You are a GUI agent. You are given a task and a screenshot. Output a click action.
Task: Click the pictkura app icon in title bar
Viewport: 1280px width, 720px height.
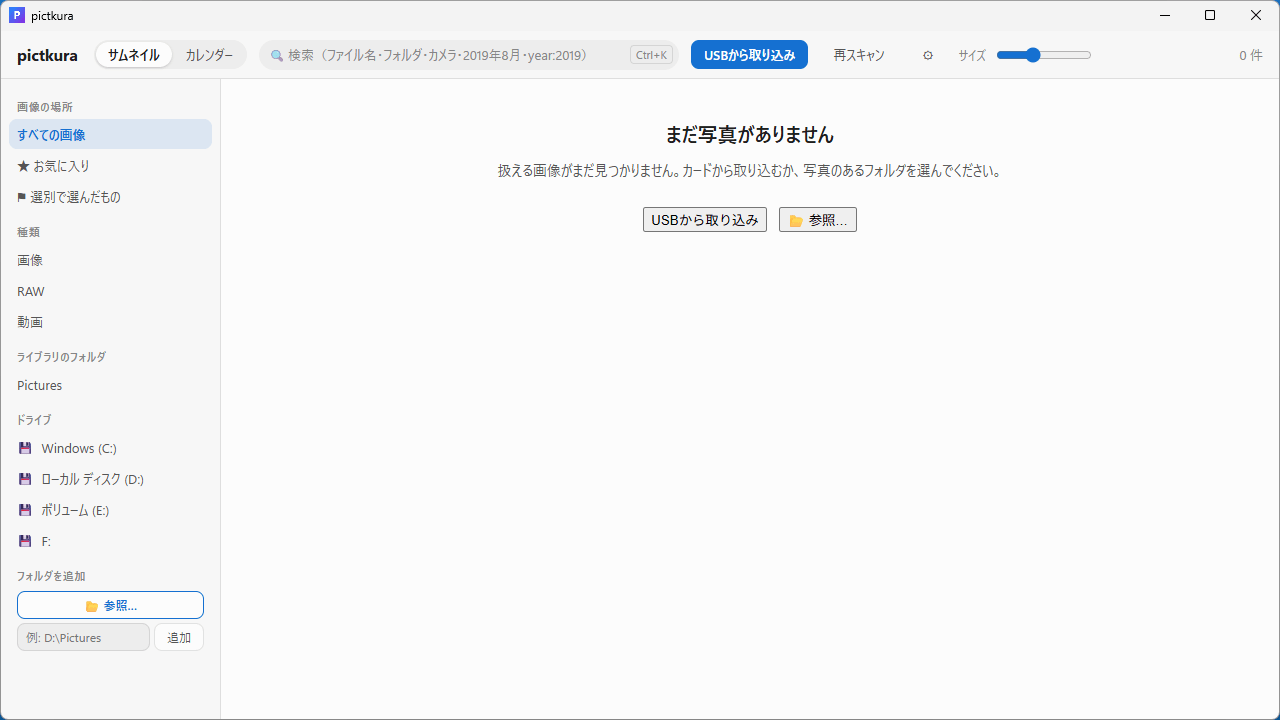click(16, 15)
